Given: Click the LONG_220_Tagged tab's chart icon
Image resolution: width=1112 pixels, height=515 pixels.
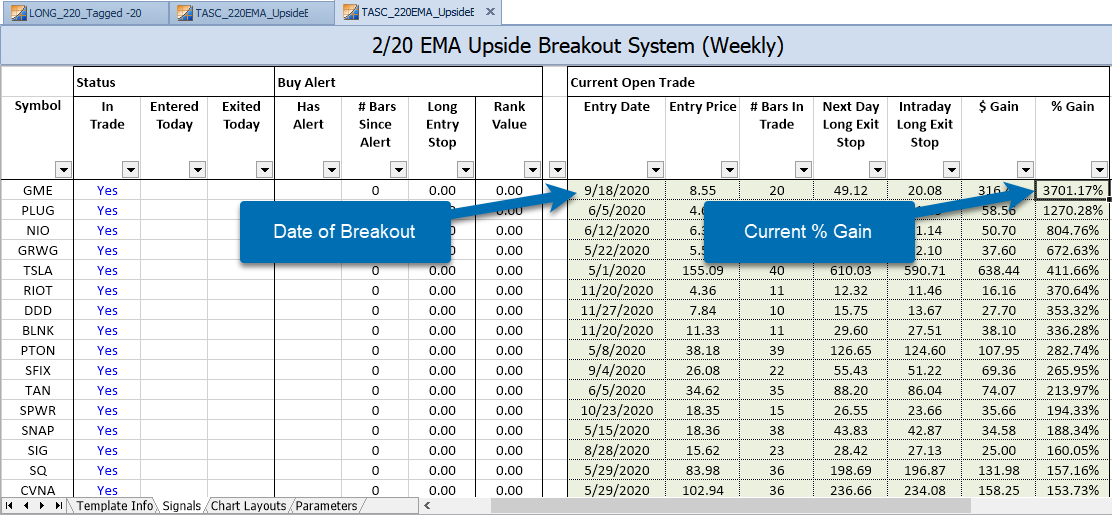Looking at the screenshot, I should [x=18, y=12].
